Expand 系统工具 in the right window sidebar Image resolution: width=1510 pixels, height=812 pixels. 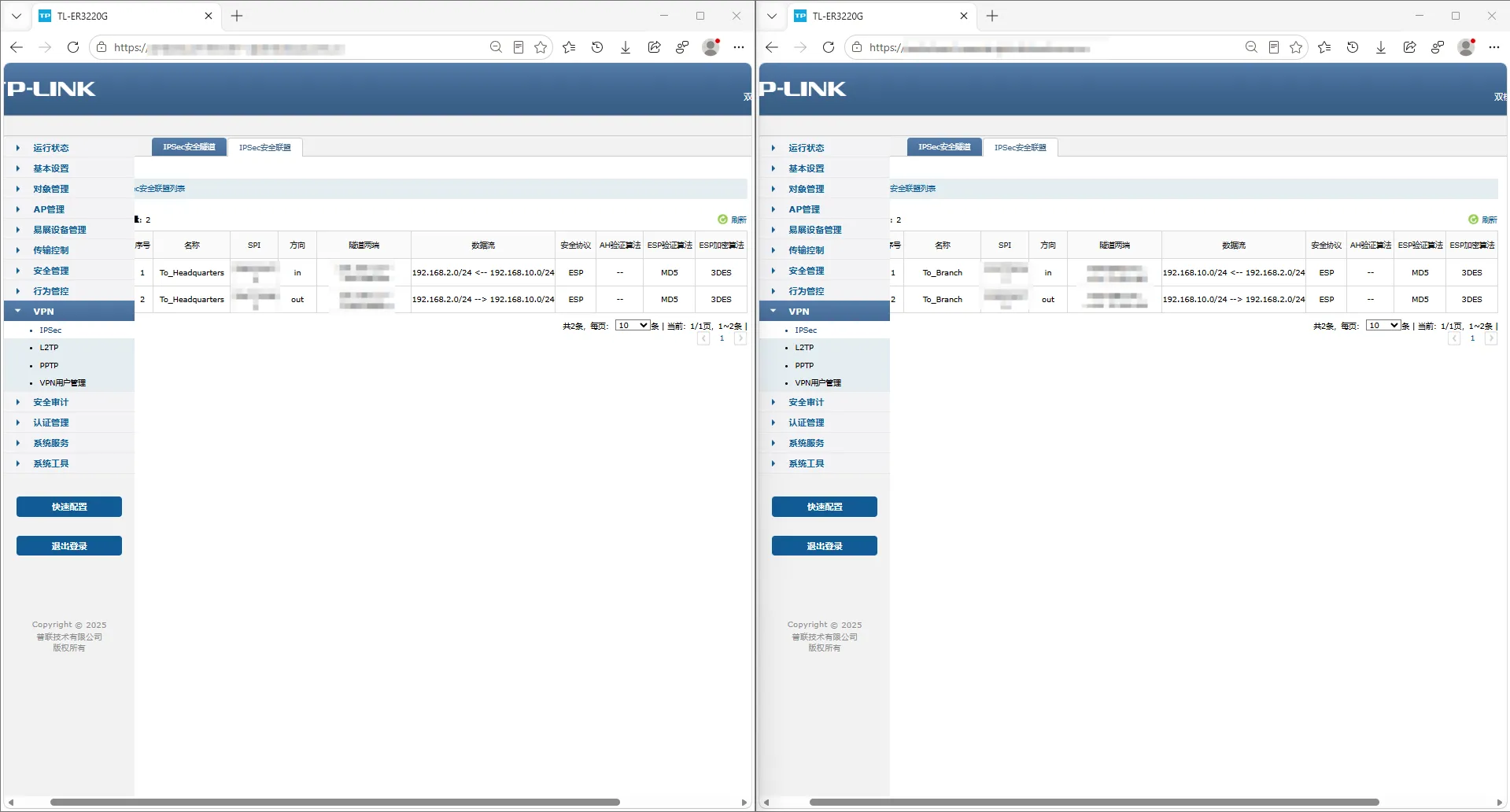point(806,463)
